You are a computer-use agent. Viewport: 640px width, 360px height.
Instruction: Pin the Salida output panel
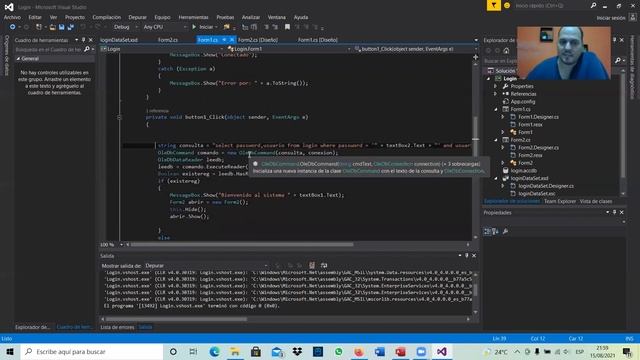click(467, 256)
